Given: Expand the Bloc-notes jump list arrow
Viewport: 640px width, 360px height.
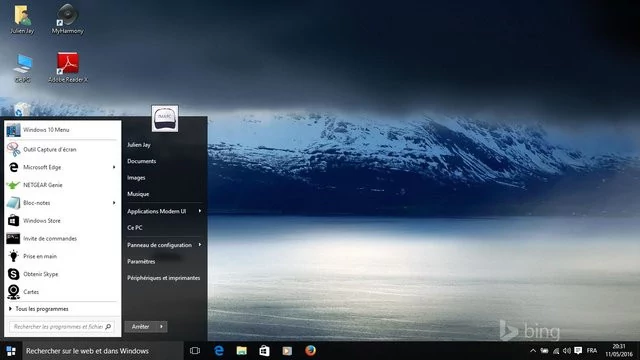Looking at the screenshot, I should point(114,203).
